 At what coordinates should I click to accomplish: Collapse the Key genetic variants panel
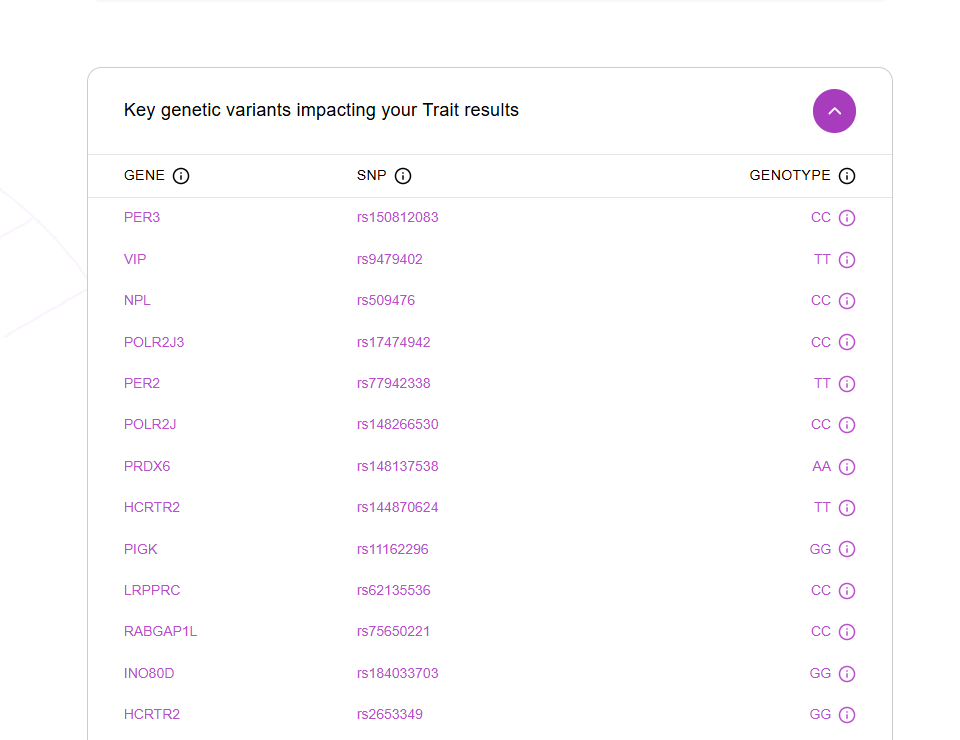[834, 111]
